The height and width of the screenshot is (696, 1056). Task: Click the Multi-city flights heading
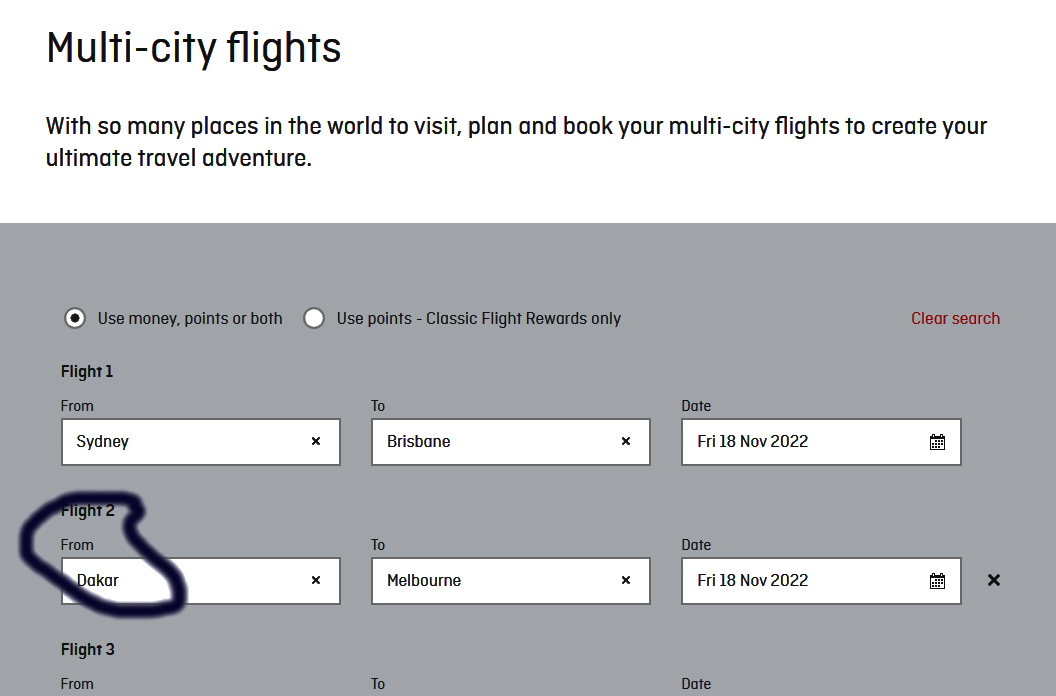[194, 48]
